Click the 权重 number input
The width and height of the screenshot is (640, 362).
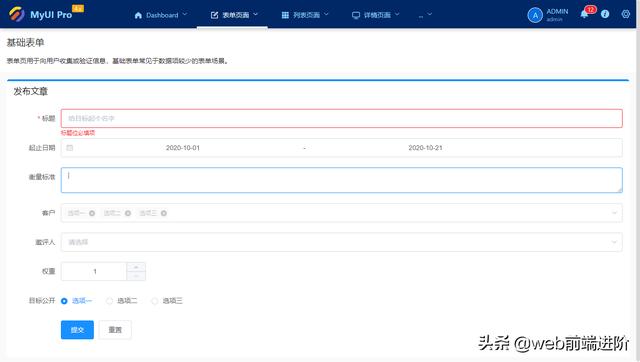pos(94,271)
